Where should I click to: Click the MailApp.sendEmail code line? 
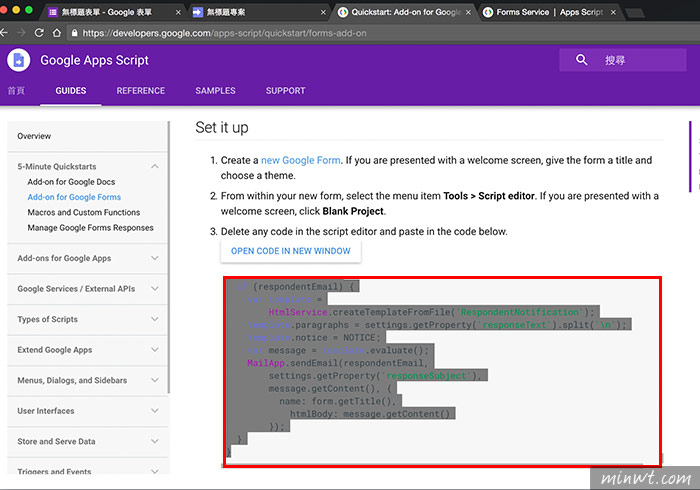click(337, 363)
